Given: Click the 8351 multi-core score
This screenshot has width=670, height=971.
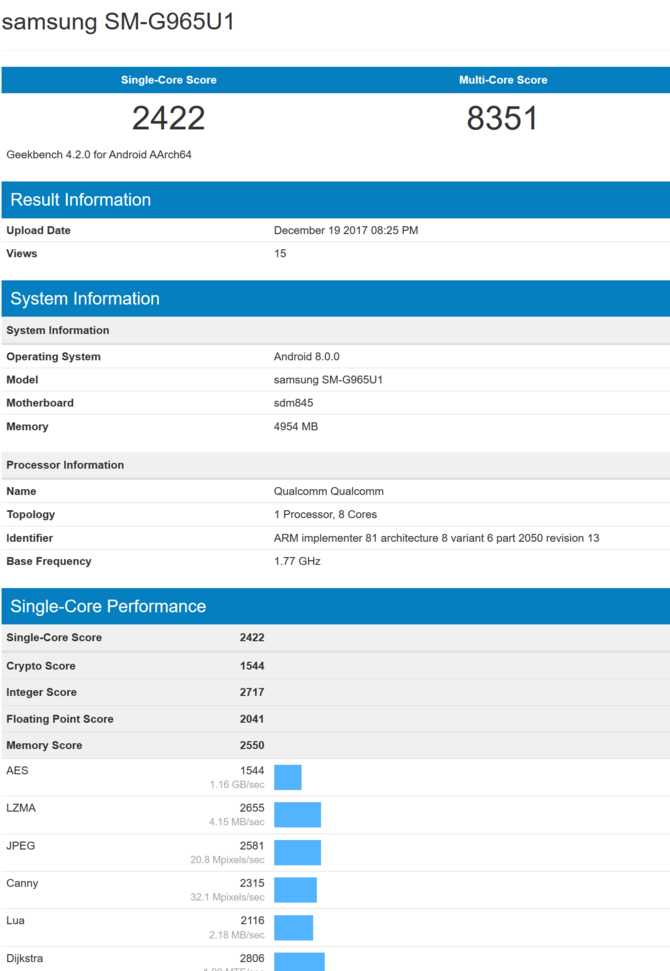Looking at the screenshot, I should [502, 118].
